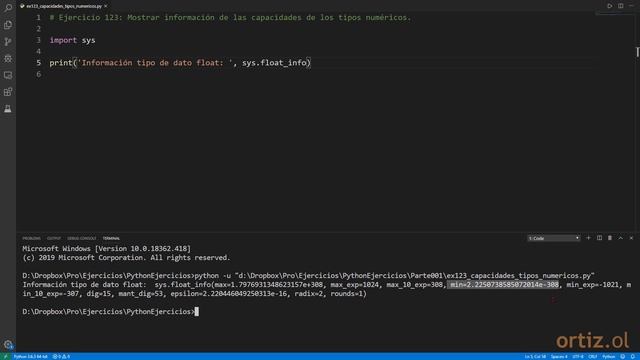Click line number 3 in the gutter
The width and height of the screenshot is (640, 360).
click(x=38, y=40)
